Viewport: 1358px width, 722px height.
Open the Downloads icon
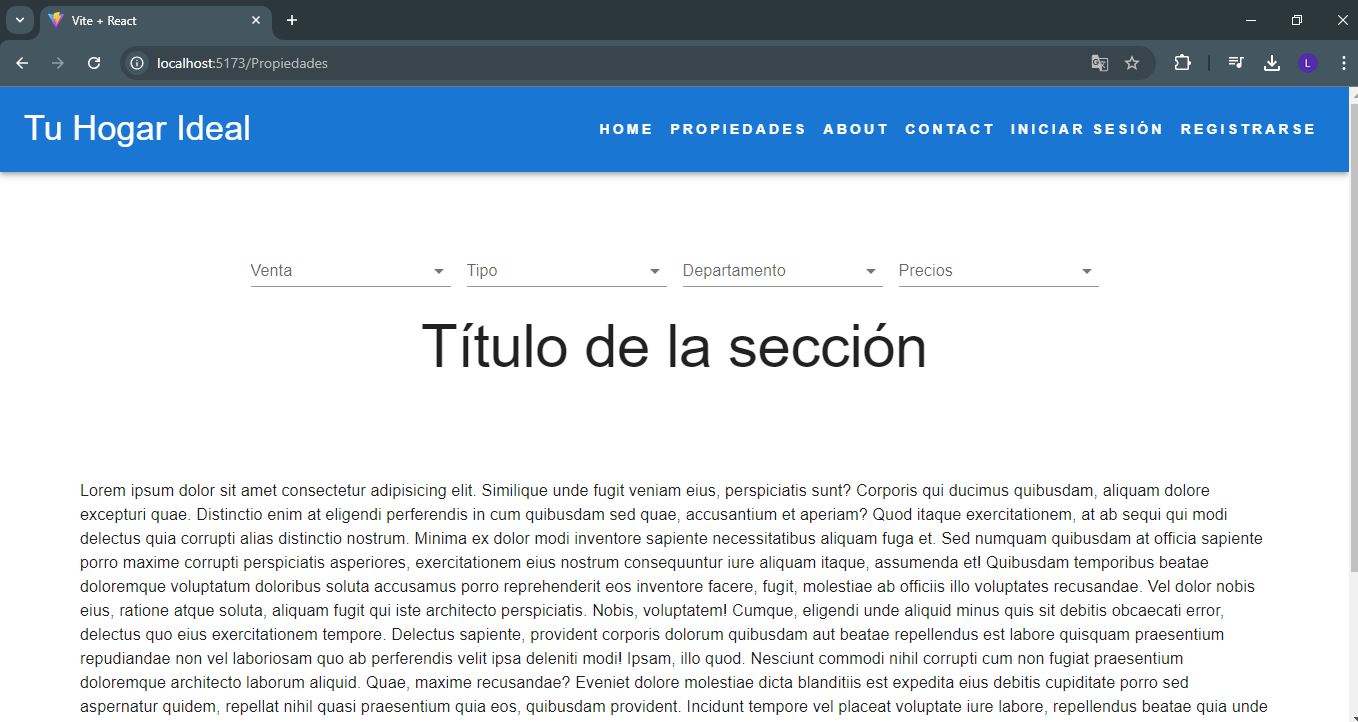(x=1272, y=63)
